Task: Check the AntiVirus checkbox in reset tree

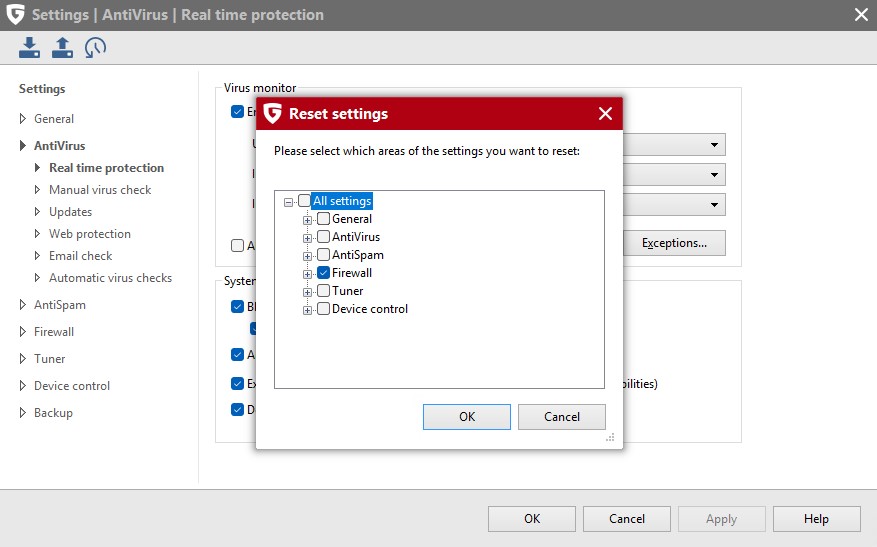Action: pos(323,236)
